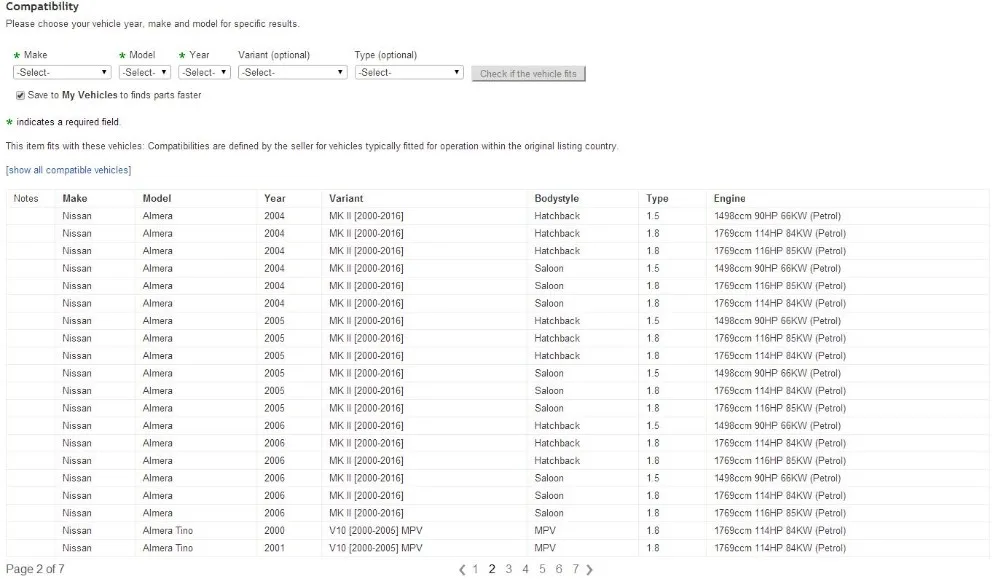Viewport: 1000px width, 579px height.
Task: Go to previous page arrow
Action: point(462,569)
